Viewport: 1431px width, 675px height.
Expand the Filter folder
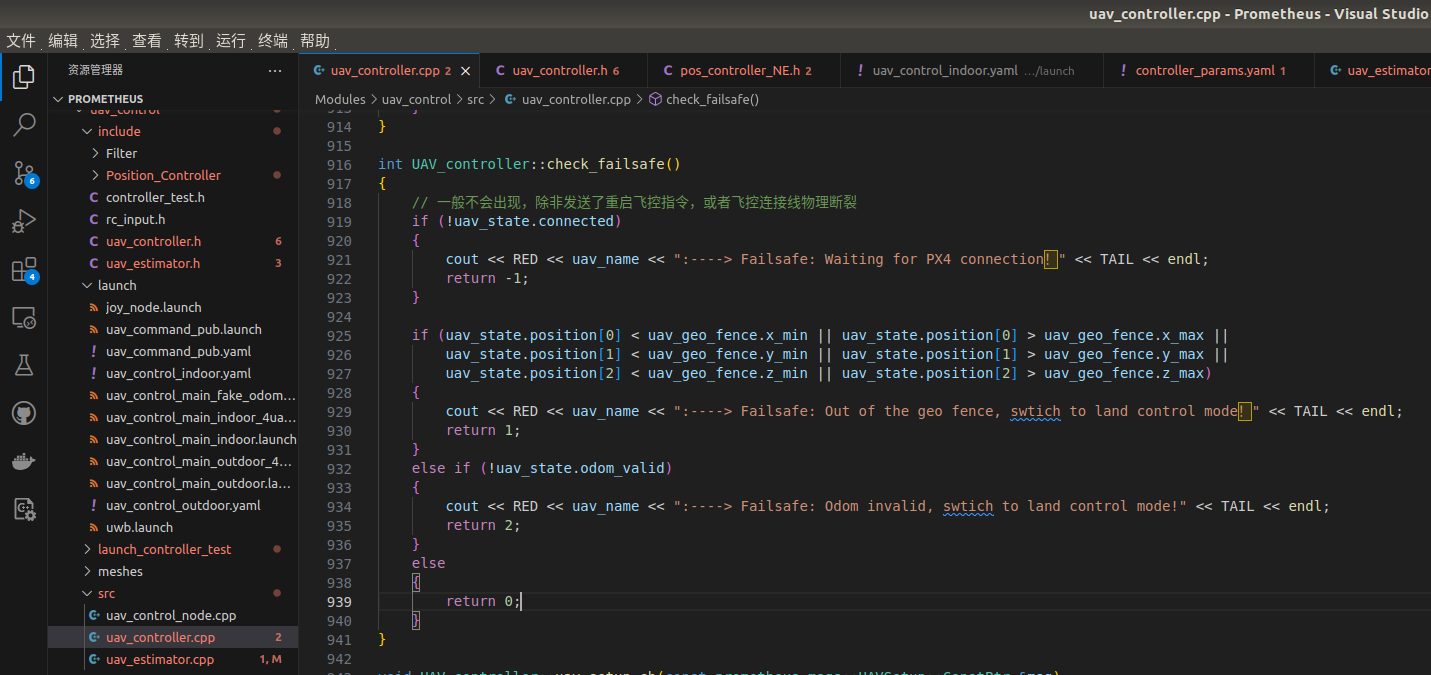pos(173,153)
